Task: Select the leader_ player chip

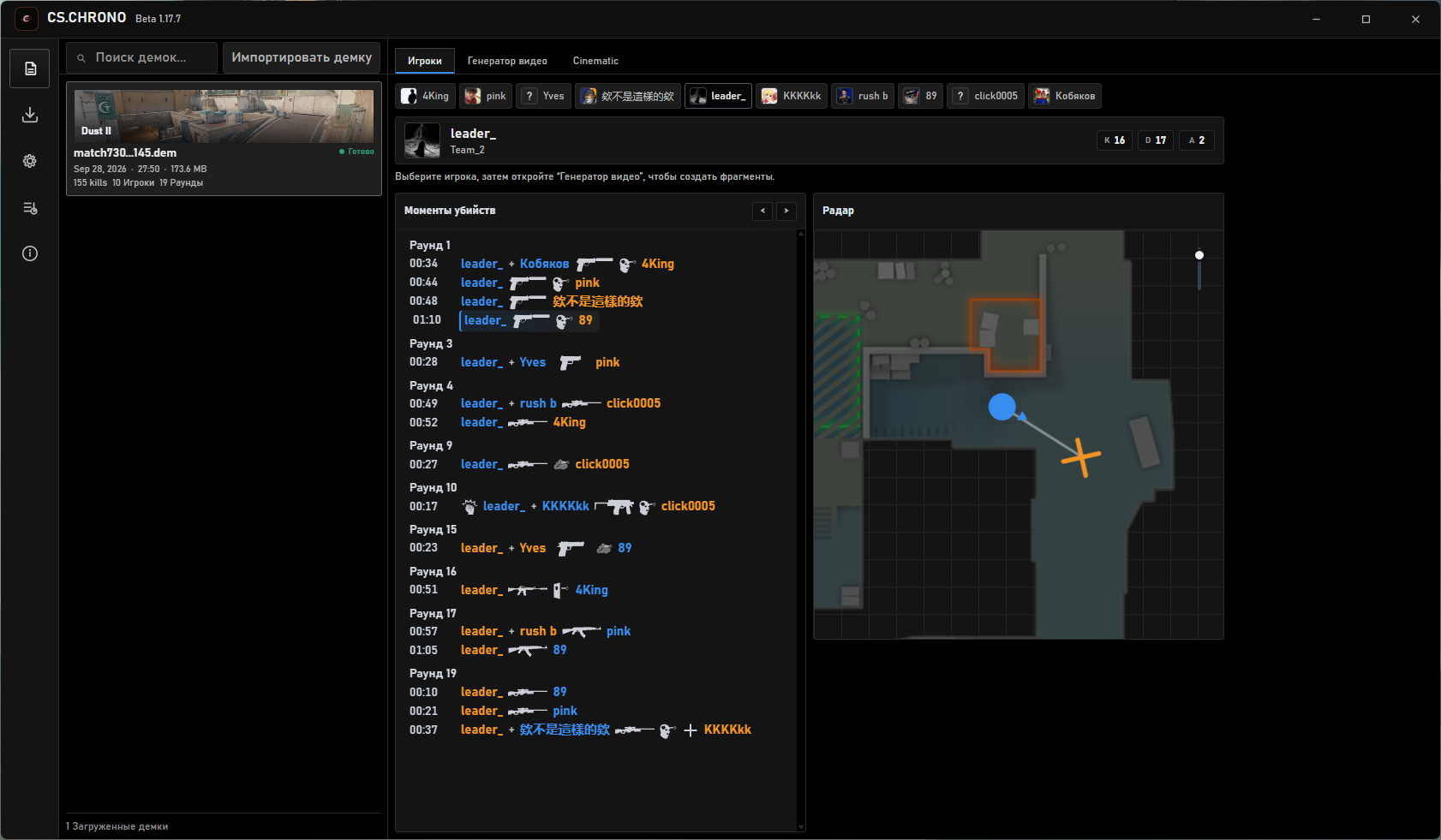Action: (x=718, y=96)
